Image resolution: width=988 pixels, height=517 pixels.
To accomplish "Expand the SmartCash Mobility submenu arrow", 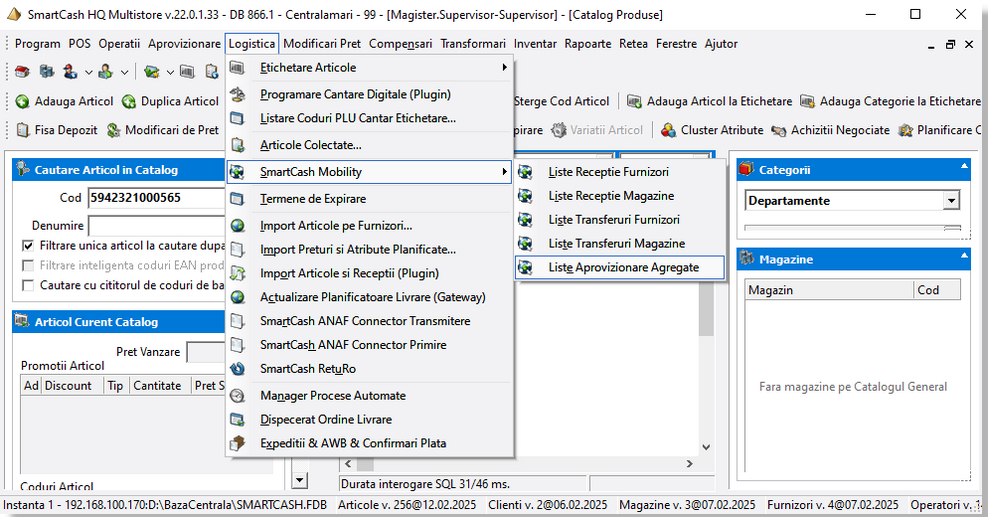I will (x=504, y=172).
